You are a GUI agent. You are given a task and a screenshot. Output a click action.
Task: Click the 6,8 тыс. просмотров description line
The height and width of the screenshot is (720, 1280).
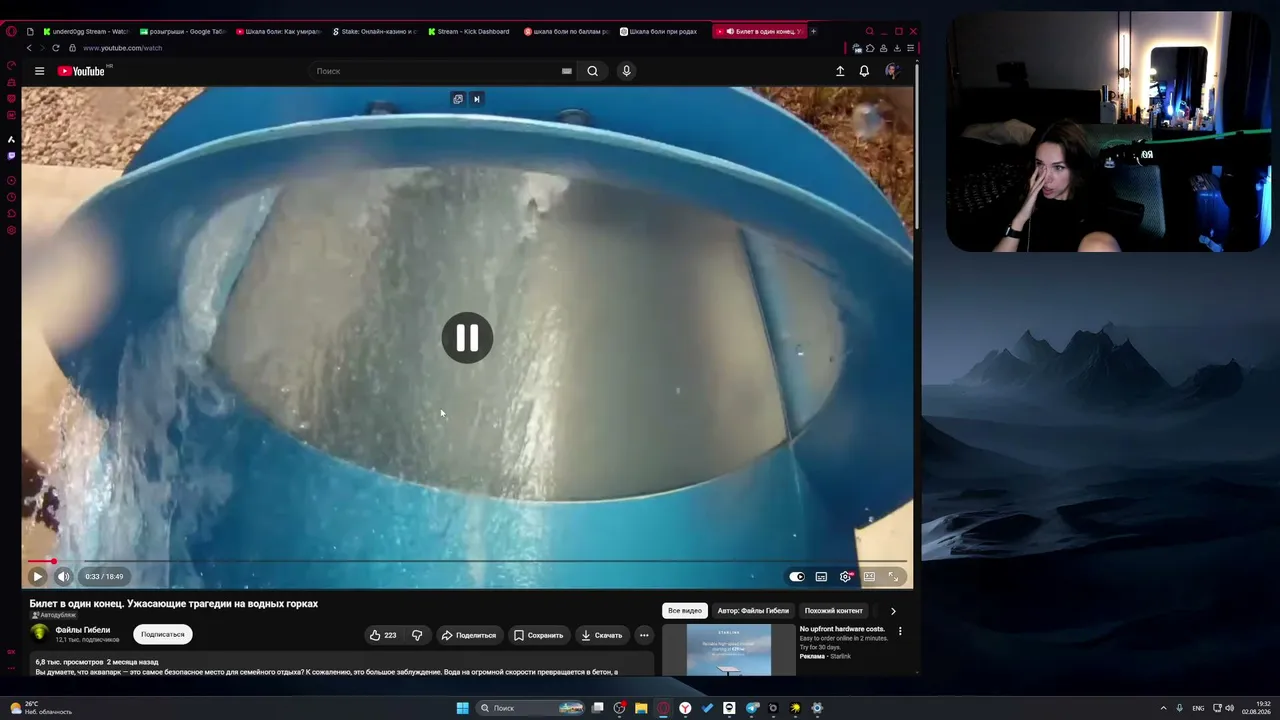(97, 662)
